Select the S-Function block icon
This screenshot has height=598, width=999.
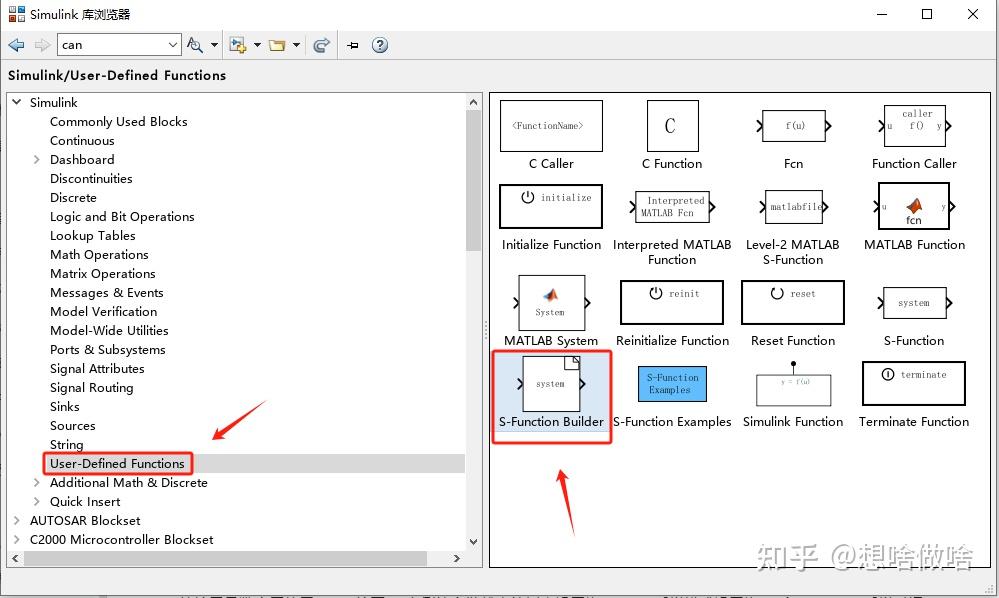[x=914, y=303]
